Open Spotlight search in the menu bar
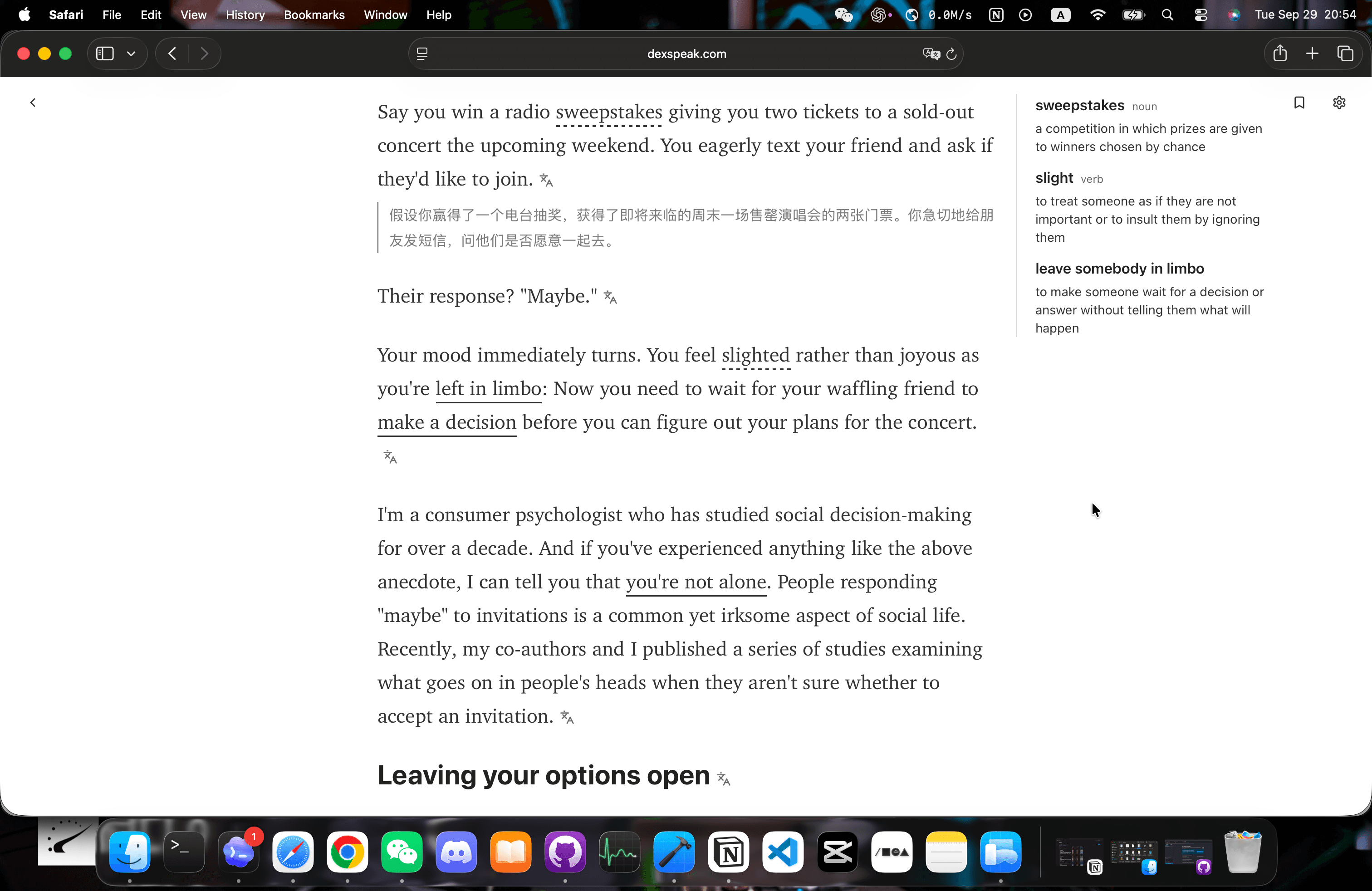This screenshot has width=1372, height=891. 1167,15
